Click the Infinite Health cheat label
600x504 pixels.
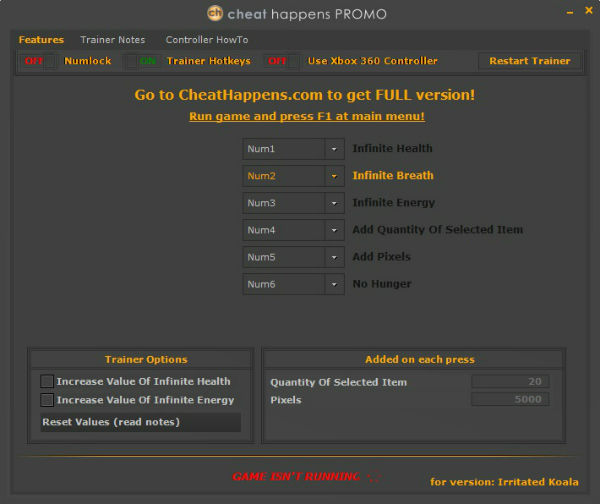393,148
